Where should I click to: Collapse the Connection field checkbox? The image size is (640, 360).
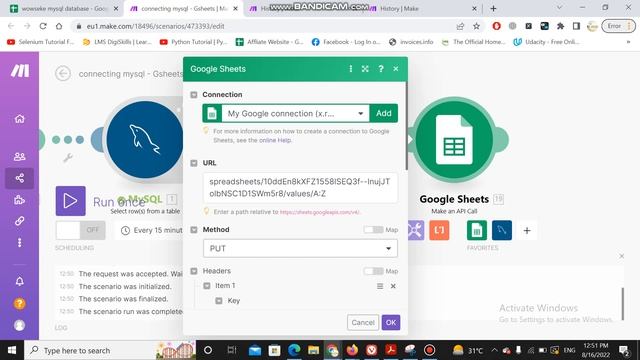194,95
